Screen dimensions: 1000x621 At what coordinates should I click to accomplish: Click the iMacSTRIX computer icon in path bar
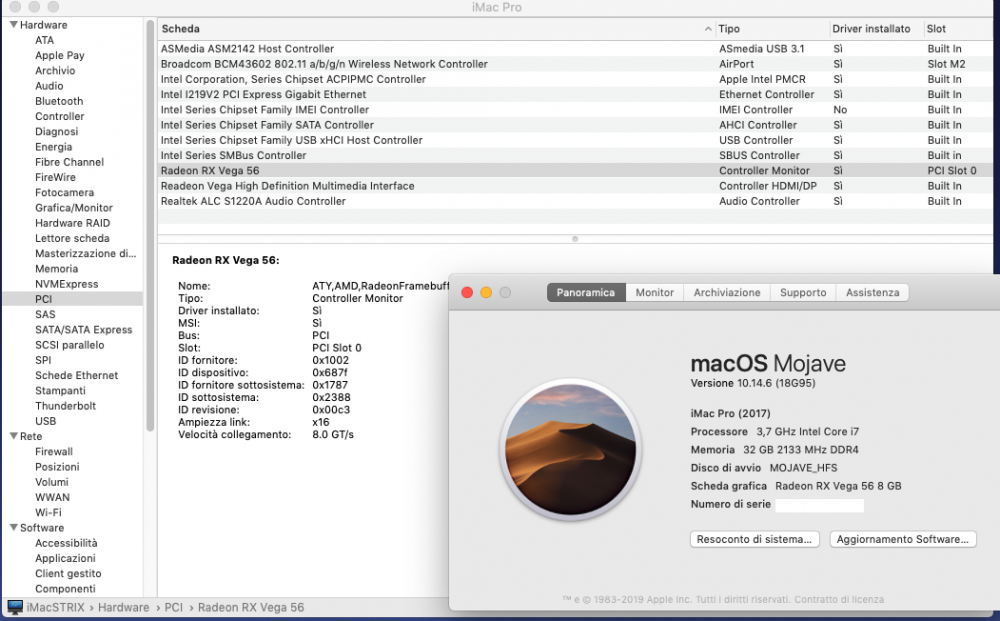click(15, 607)
